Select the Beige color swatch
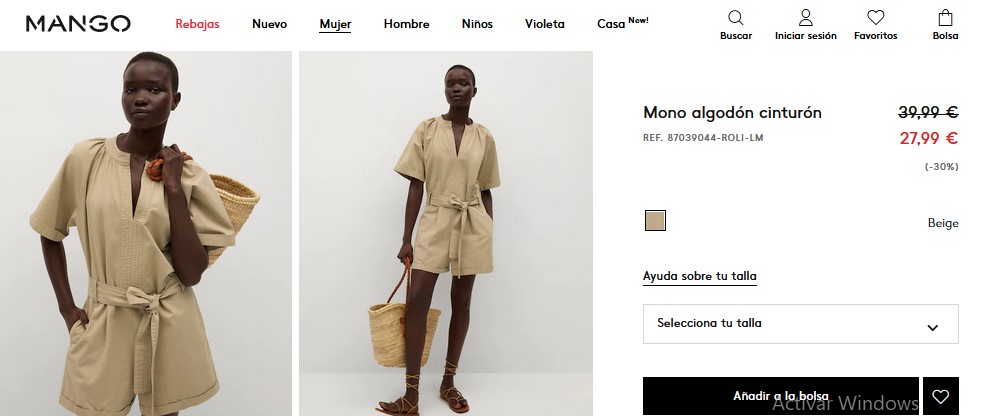Viewport: 988px width, 416px height. (655, 221)
